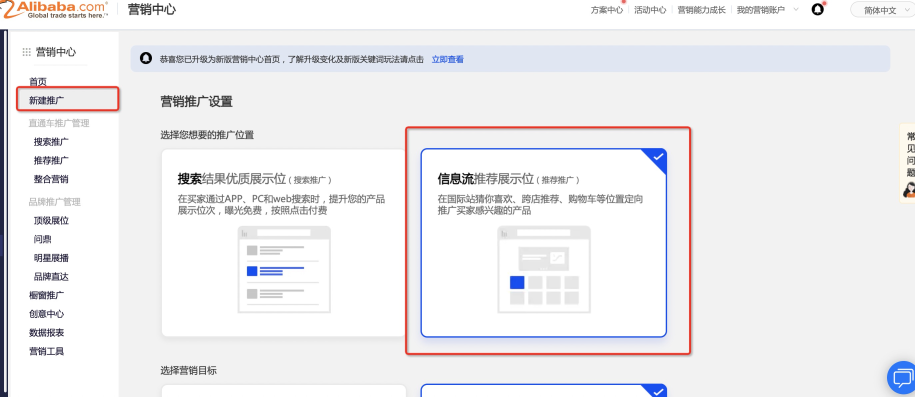This screenshot has height=397, width=915.
Task: Open 营销能力成长 in the top navigation
Action: 701,10
